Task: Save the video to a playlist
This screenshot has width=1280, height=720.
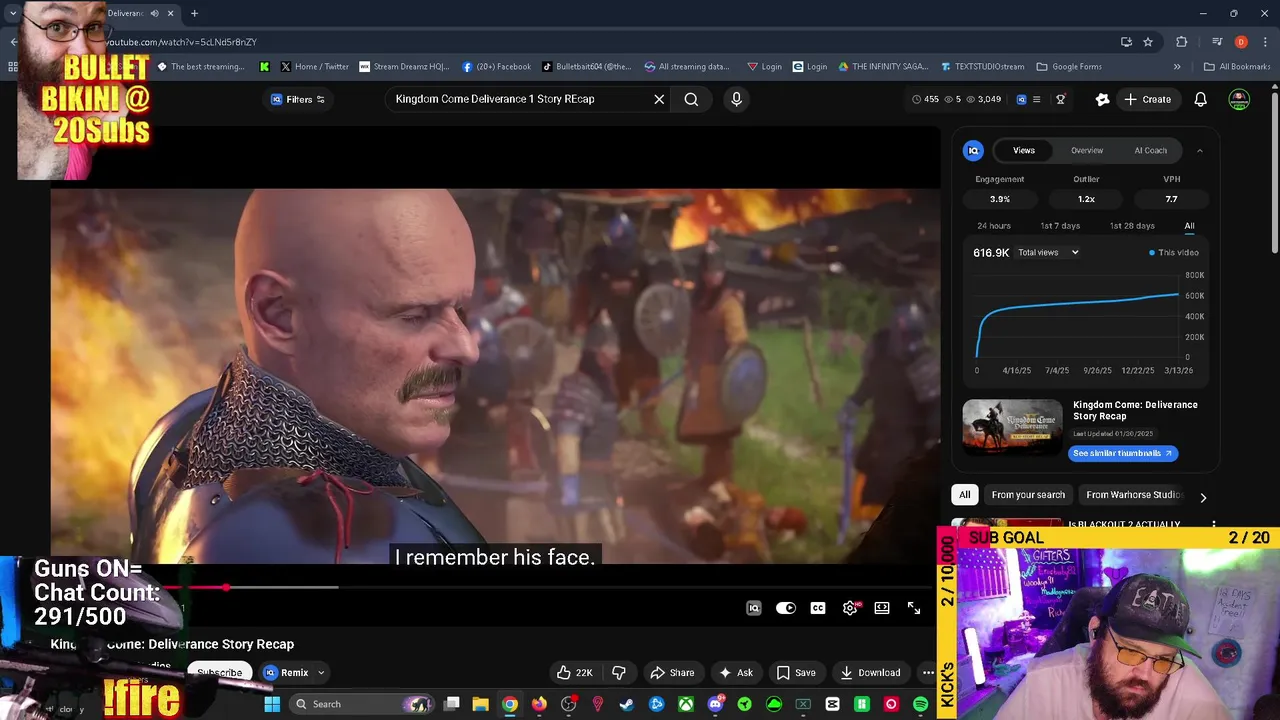Action: (796, 673)
